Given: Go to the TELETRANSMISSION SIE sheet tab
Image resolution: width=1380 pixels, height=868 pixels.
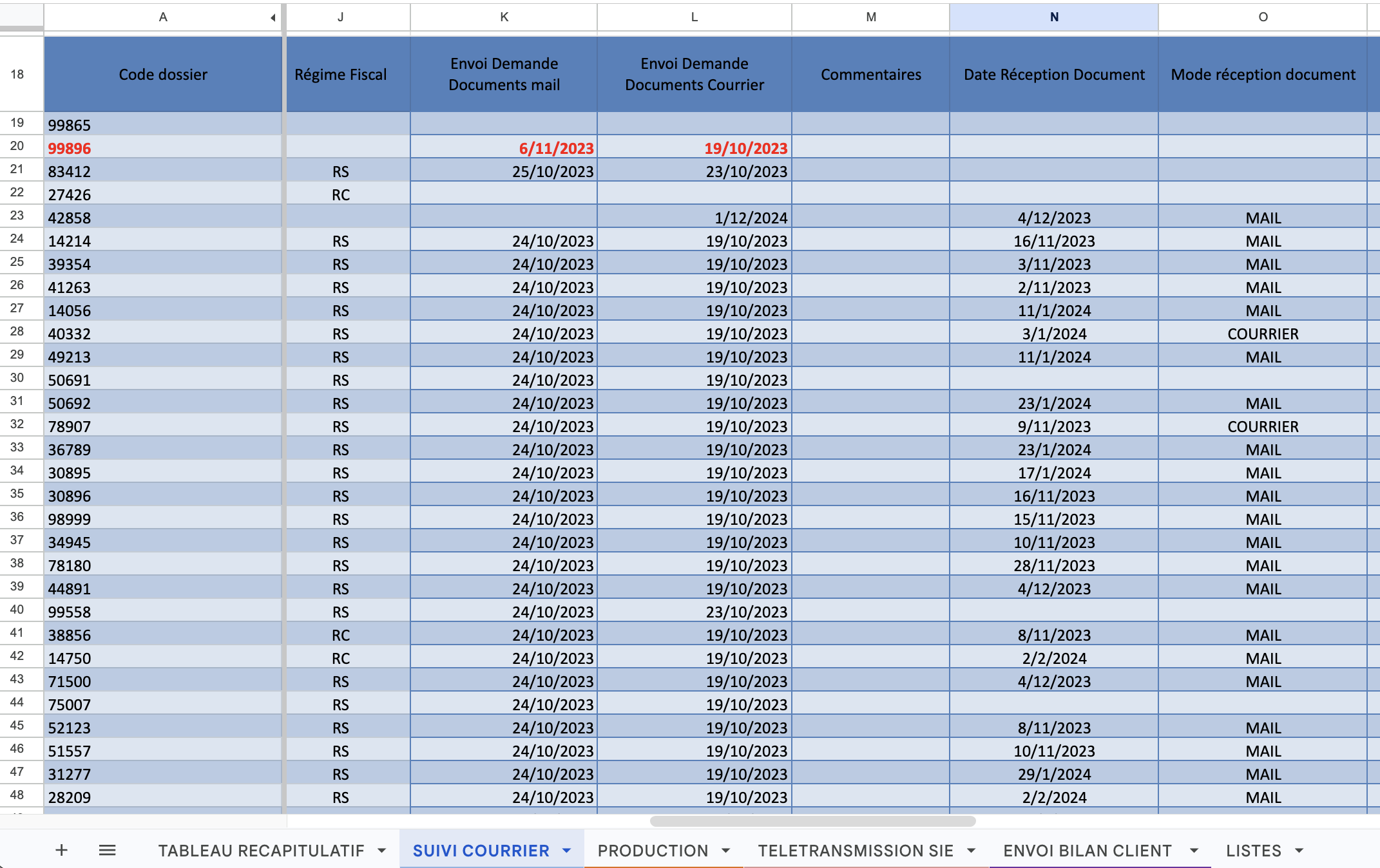Looking at the screenshot, I should coord(855,851).
